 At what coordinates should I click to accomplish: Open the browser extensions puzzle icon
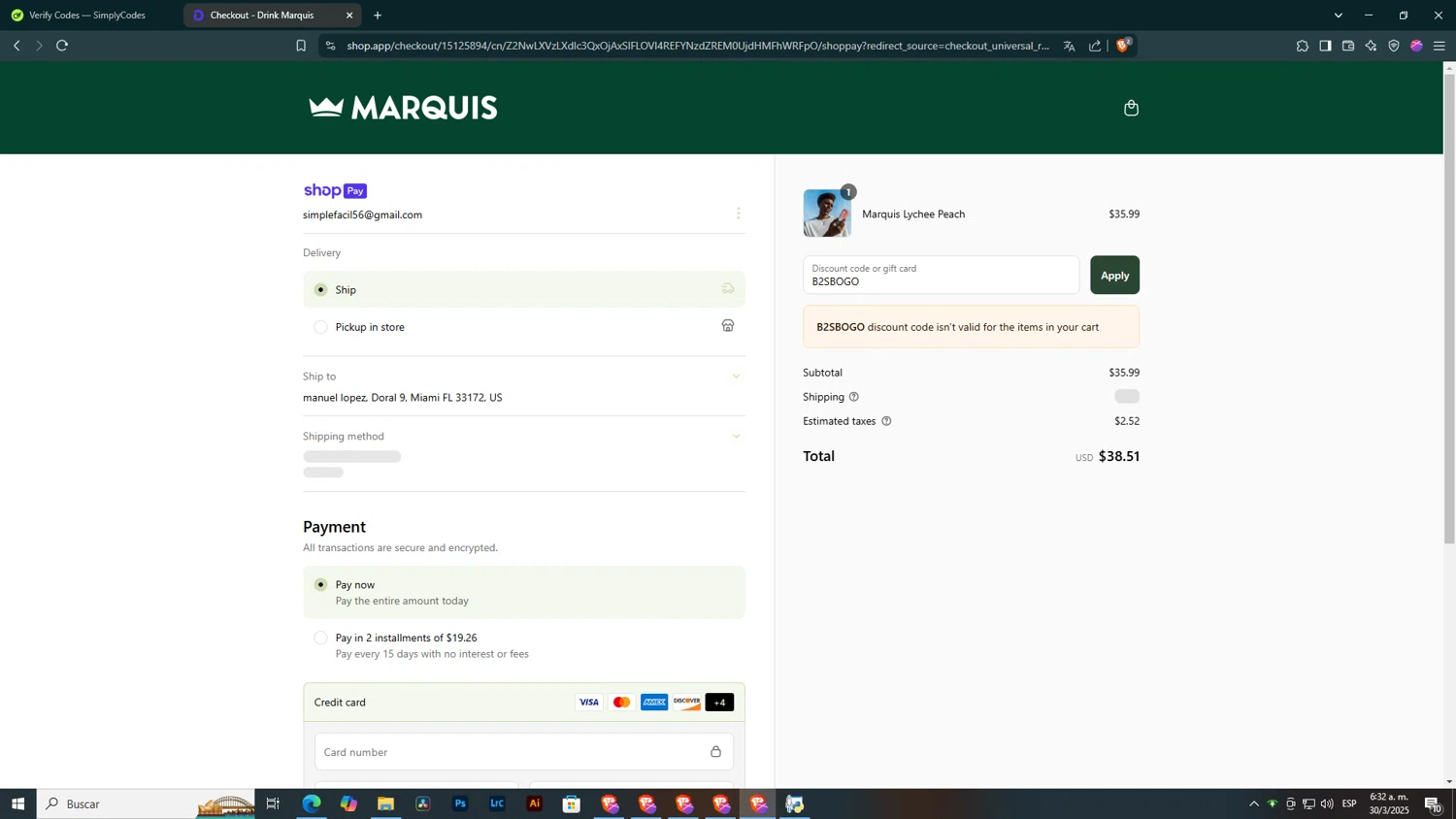pyautogui.click(x=1303, y=46)
